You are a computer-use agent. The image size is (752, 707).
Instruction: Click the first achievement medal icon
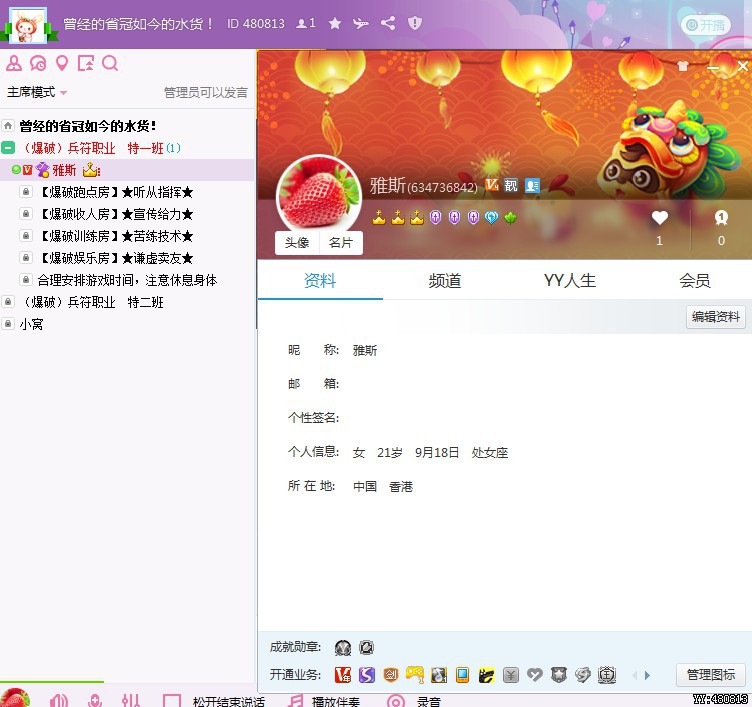point(342,648)
